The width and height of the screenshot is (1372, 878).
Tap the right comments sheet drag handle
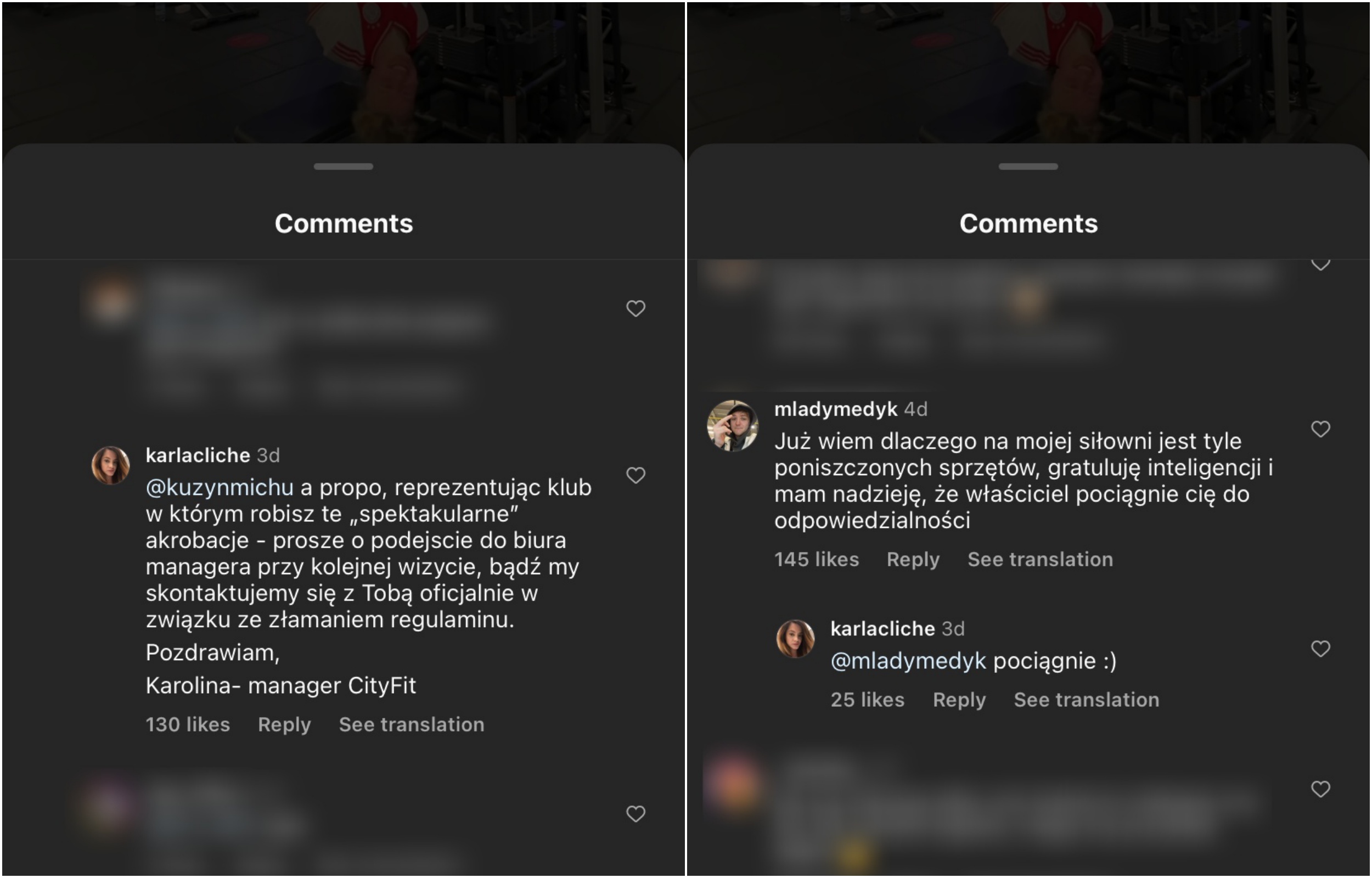1028,166
